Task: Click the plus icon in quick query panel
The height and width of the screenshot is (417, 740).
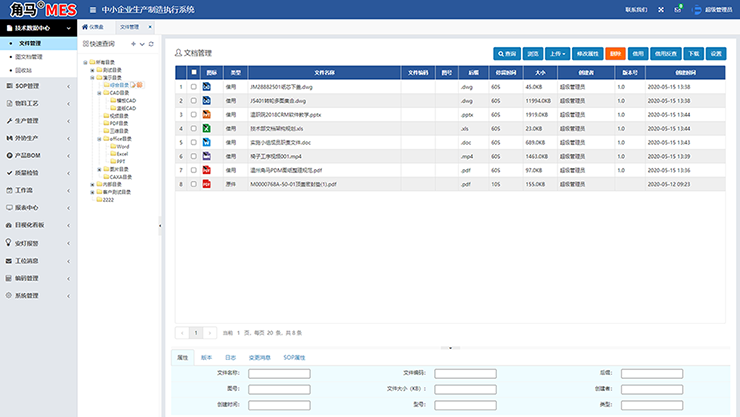Action: coord(133,44)
